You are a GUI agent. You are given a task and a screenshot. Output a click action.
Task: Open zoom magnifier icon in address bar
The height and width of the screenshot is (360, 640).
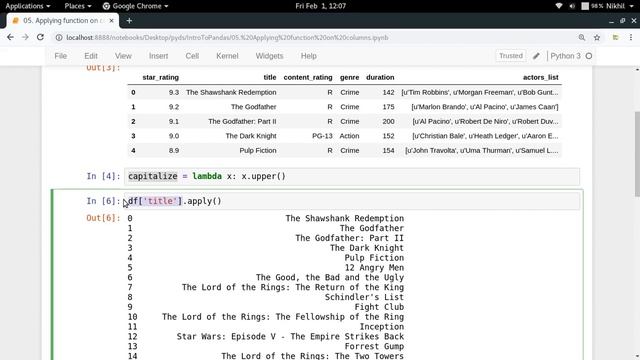tap(582, 38)
